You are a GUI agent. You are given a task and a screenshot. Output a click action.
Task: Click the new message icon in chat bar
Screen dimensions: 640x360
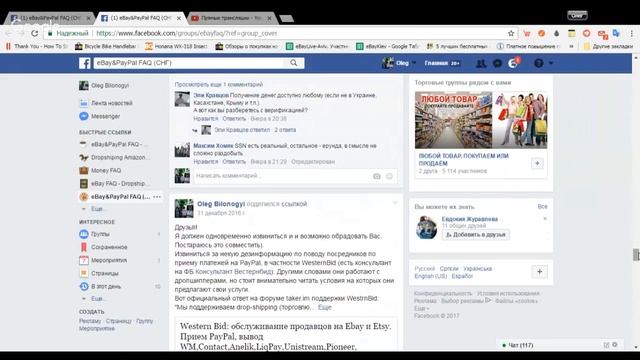tap(606, 345)
